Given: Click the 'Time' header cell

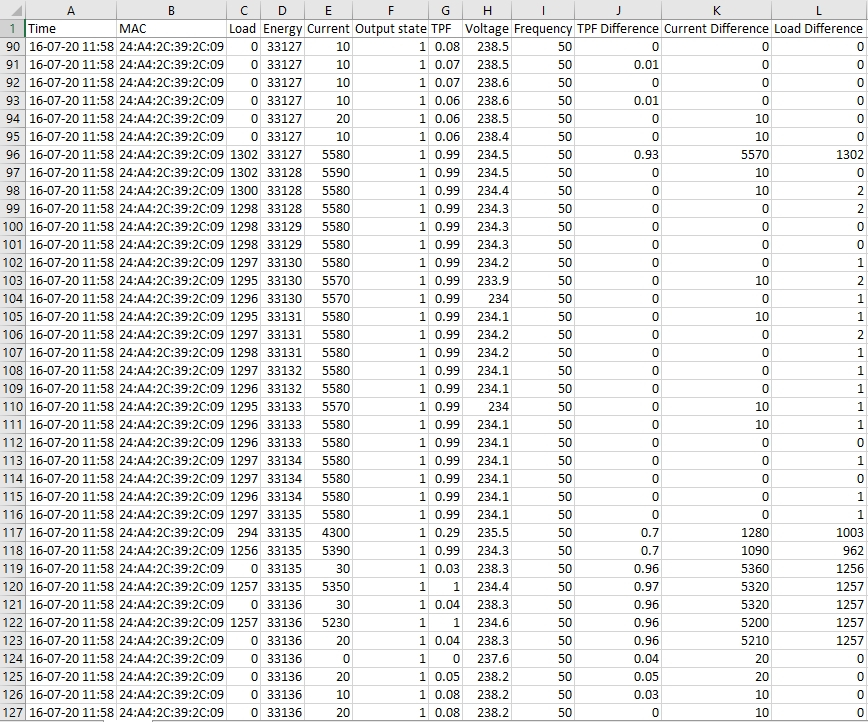Looking at the screenshot, I should [x=71, y=28].
